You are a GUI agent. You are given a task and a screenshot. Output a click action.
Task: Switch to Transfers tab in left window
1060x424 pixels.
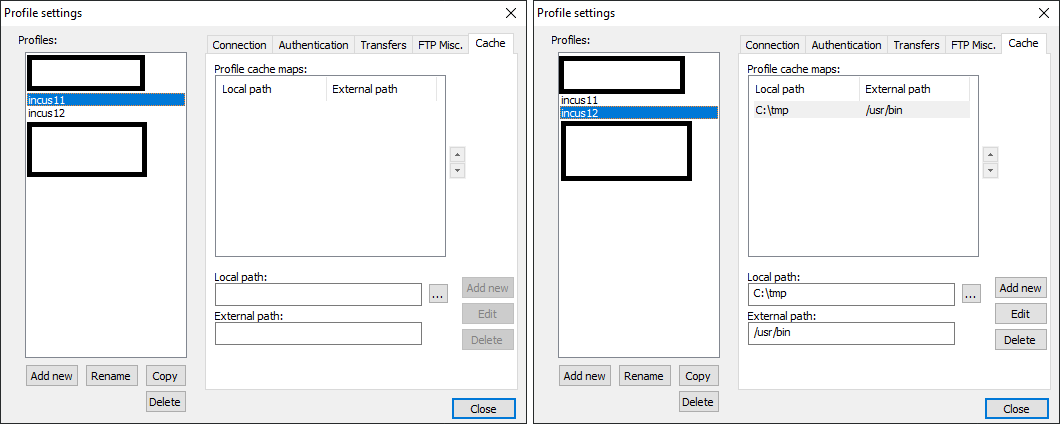383,45
